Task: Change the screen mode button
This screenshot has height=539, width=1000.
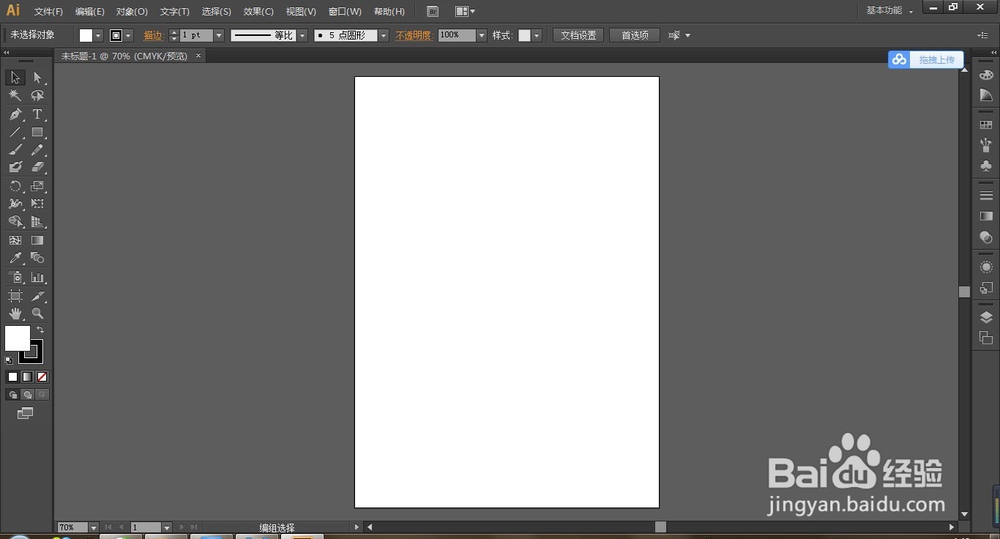Action: coord(25,413)
